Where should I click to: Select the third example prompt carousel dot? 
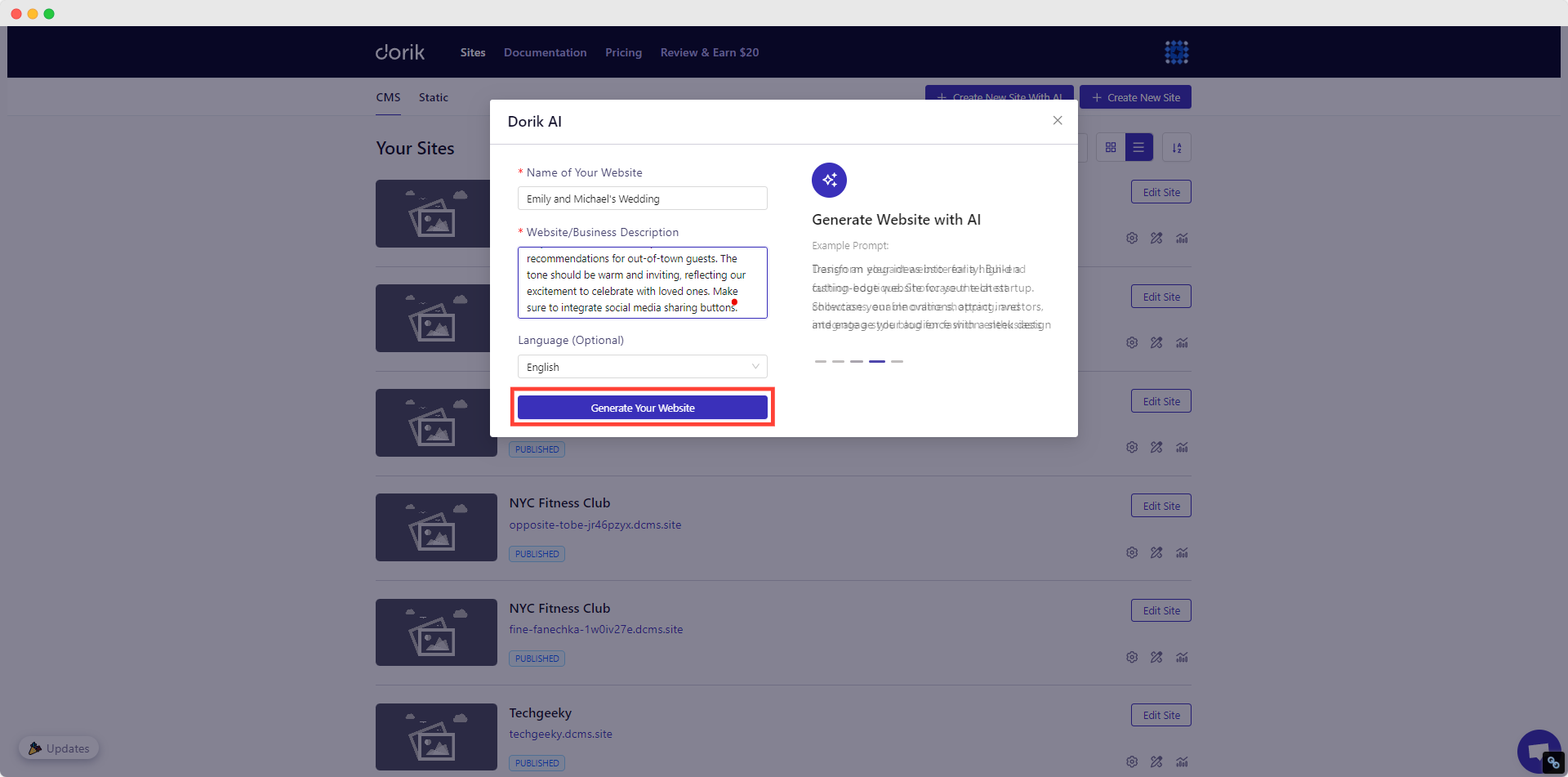857,361
